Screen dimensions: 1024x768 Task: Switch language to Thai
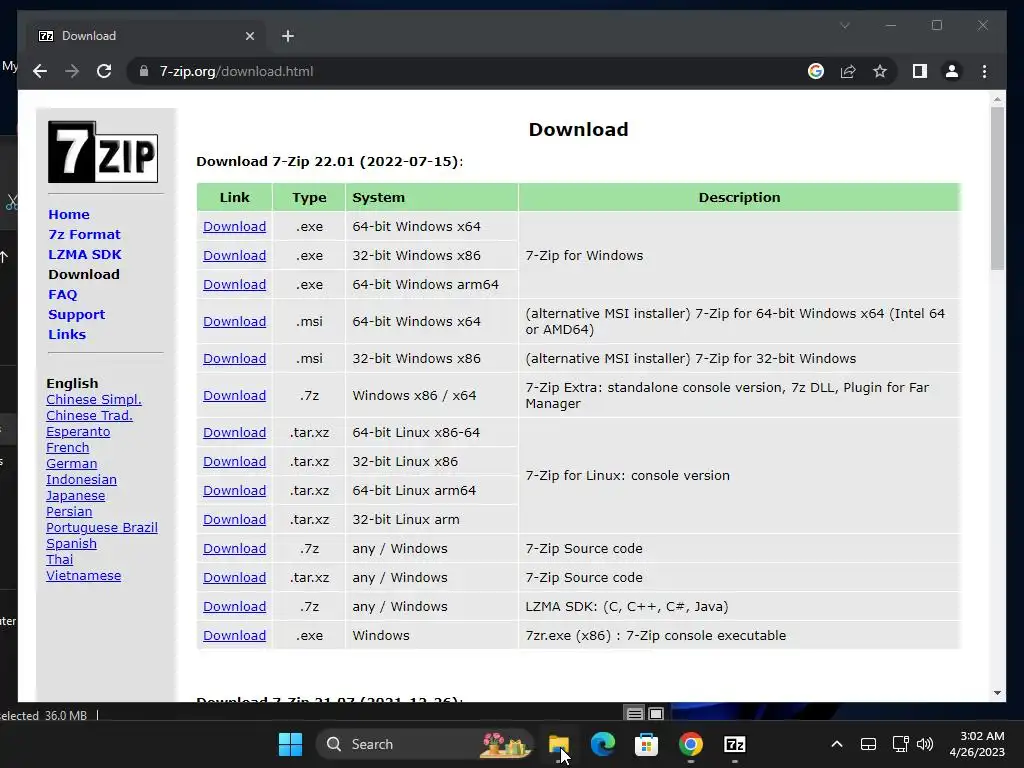[59, 560]
